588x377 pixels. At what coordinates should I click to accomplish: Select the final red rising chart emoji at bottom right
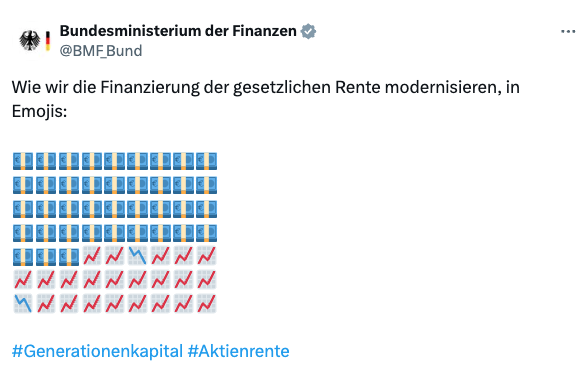(207, 303)
